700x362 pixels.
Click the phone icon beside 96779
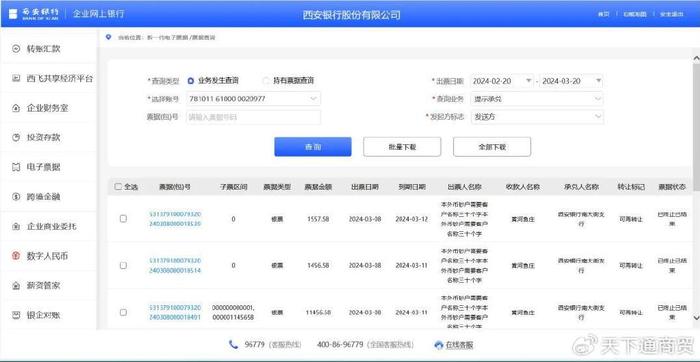tap(233, 345)
